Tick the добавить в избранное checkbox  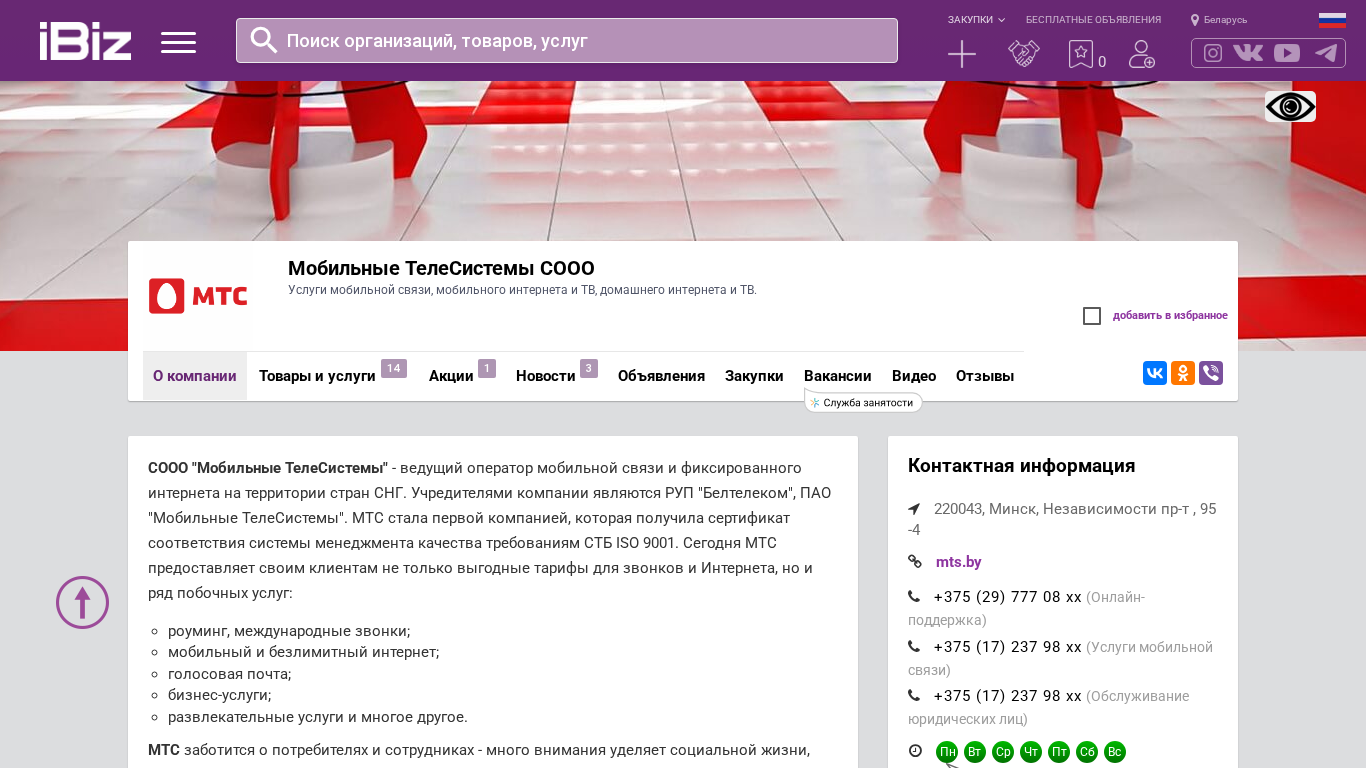(1092, 316)
